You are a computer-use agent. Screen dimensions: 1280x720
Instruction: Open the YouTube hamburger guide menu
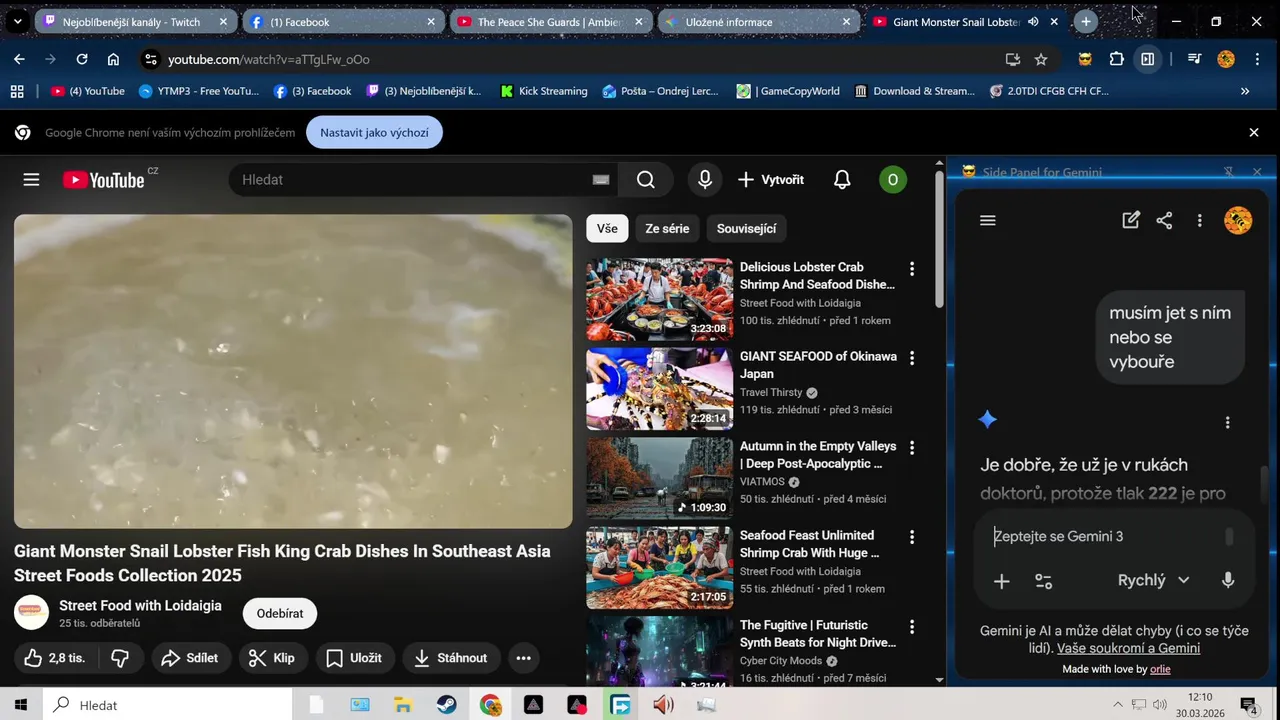31,180
